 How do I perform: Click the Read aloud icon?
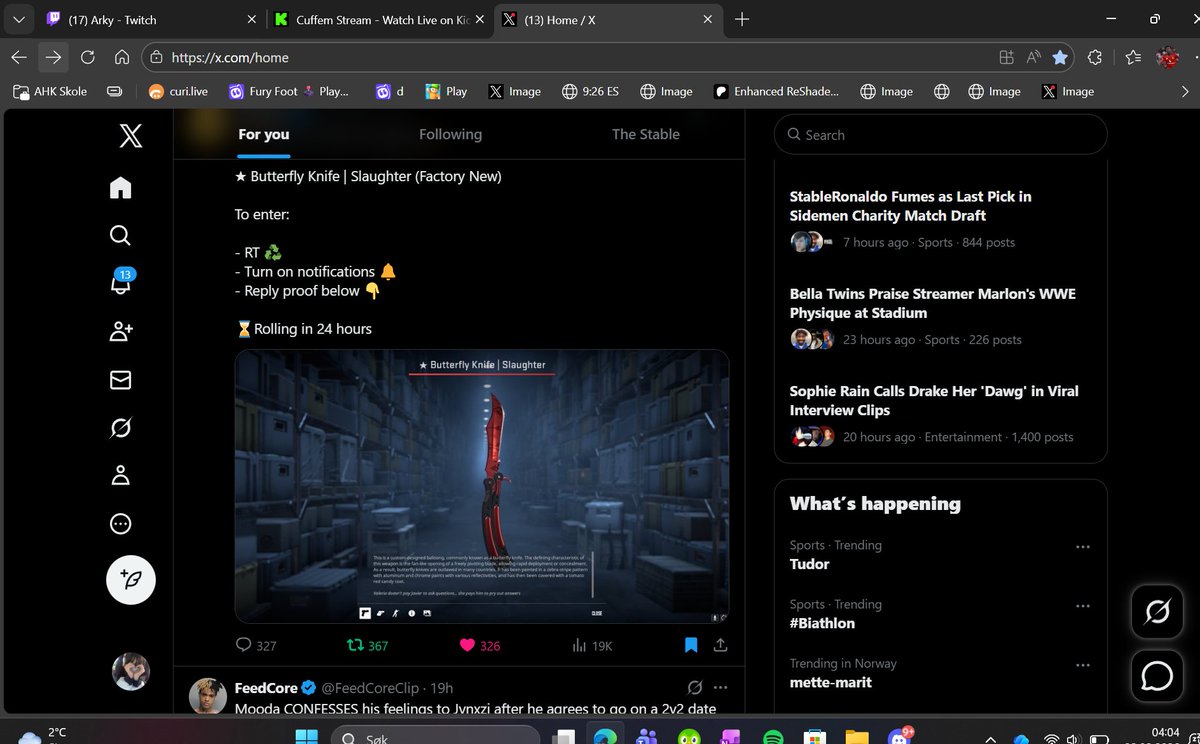tap(1033, 57)
